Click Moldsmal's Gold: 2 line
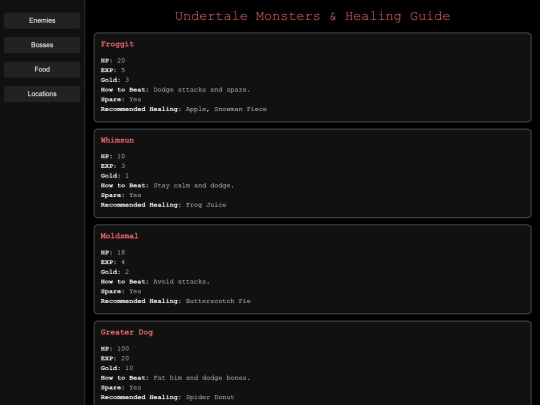The width and height of the screenshot is (540, 405). (x=115, y=272)
